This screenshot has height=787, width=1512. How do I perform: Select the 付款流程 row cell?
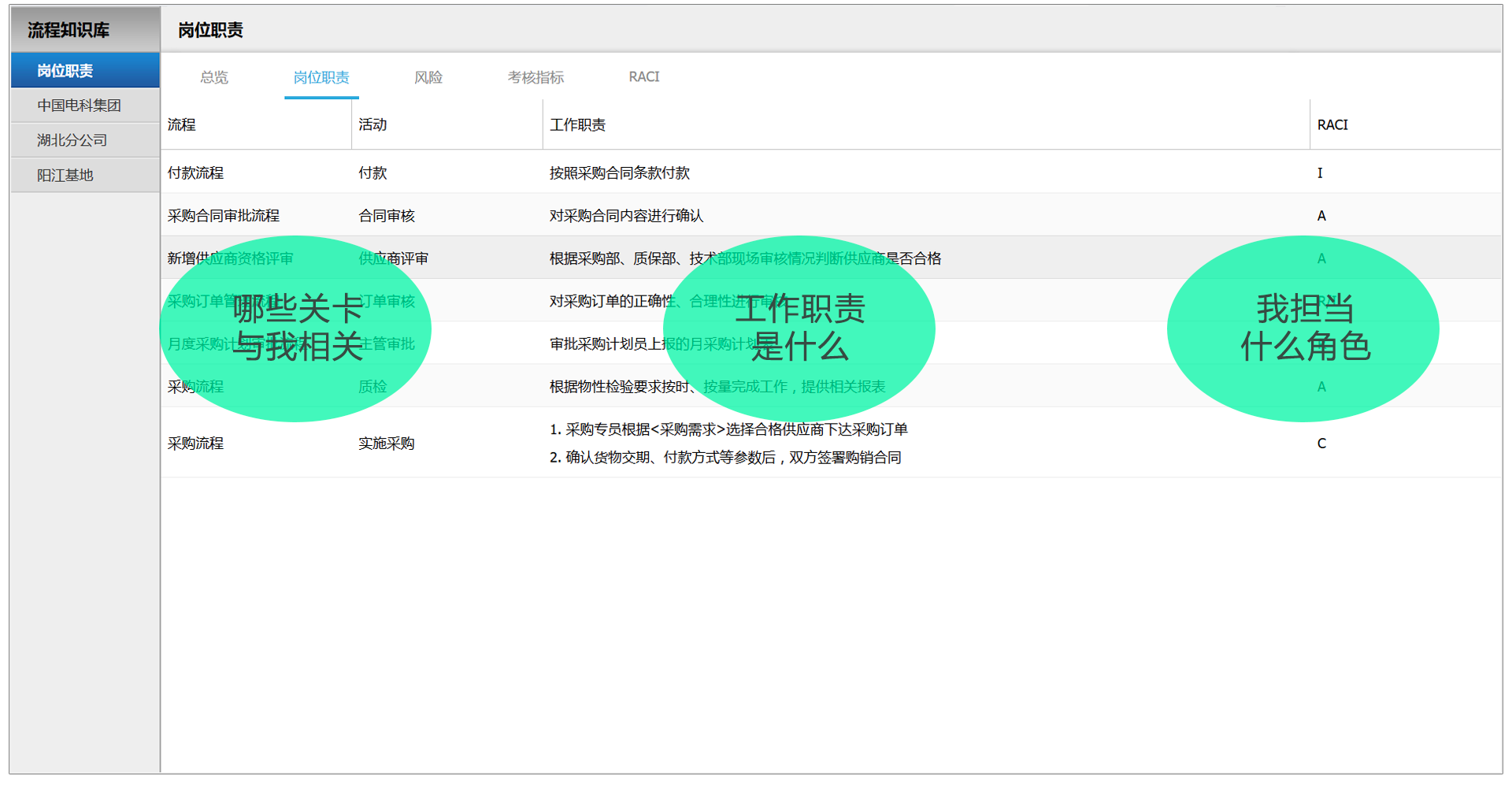click(x=195, y=173)
